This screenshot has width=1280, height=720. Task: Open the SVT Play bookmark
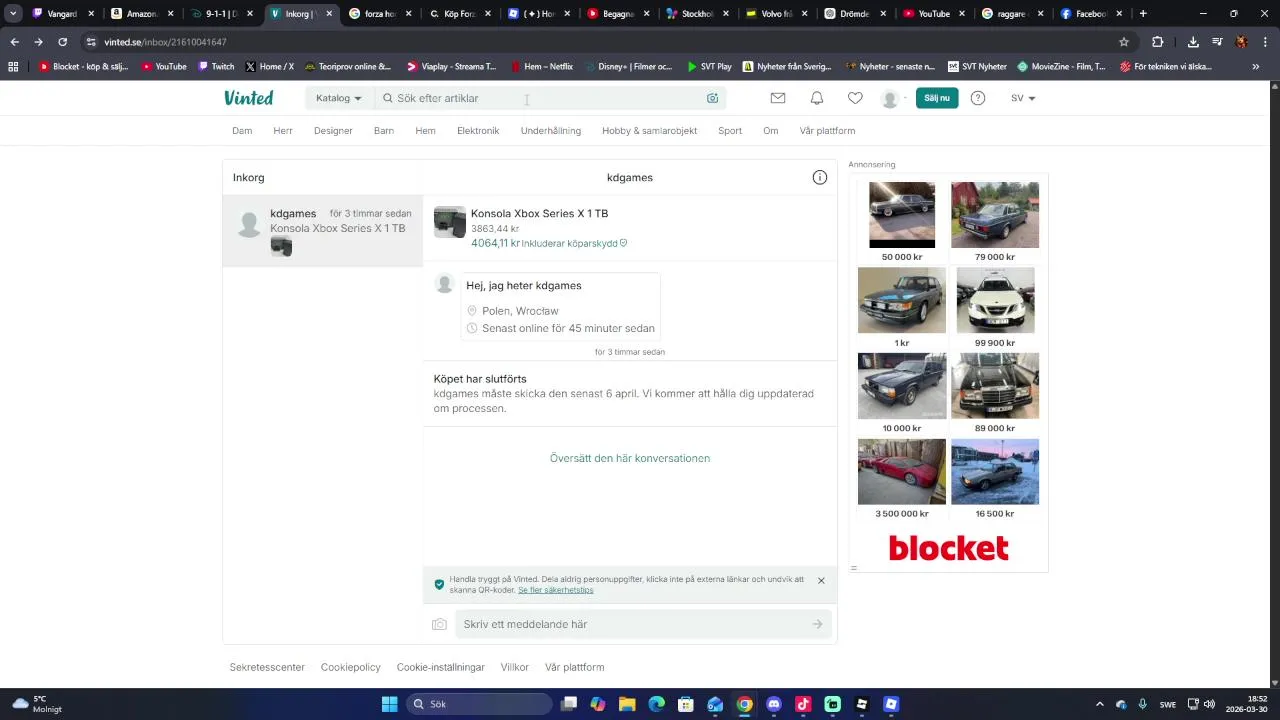point(709,67)
